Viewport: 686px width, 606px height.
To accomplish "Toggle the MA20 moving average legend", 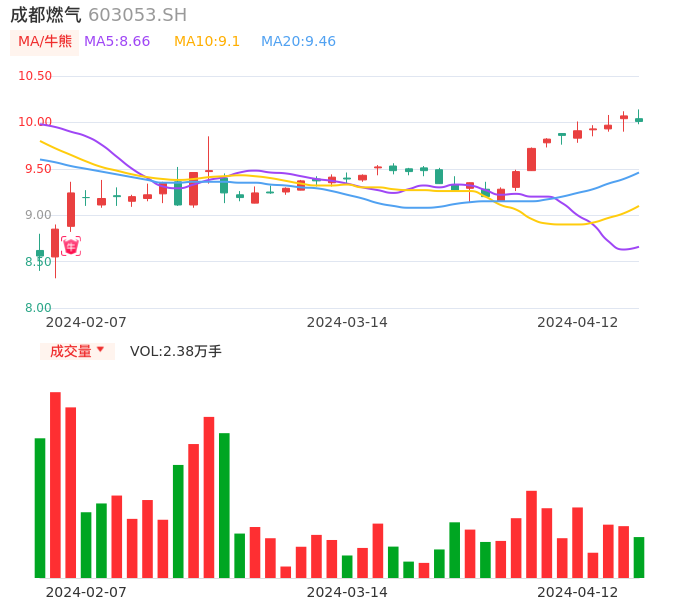I will click(x=298, y=42).
